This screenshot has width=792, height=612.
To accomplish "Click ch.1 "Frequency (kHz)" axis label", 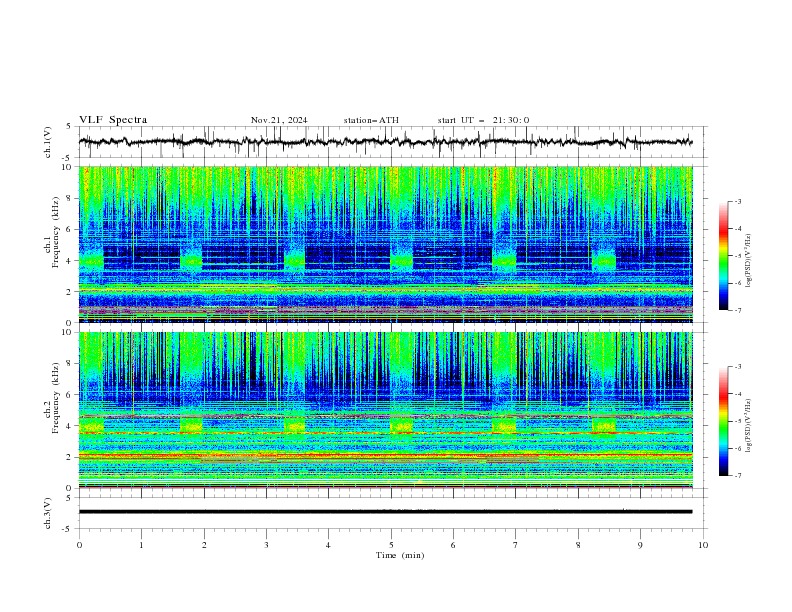I will [x=56, y=232].
